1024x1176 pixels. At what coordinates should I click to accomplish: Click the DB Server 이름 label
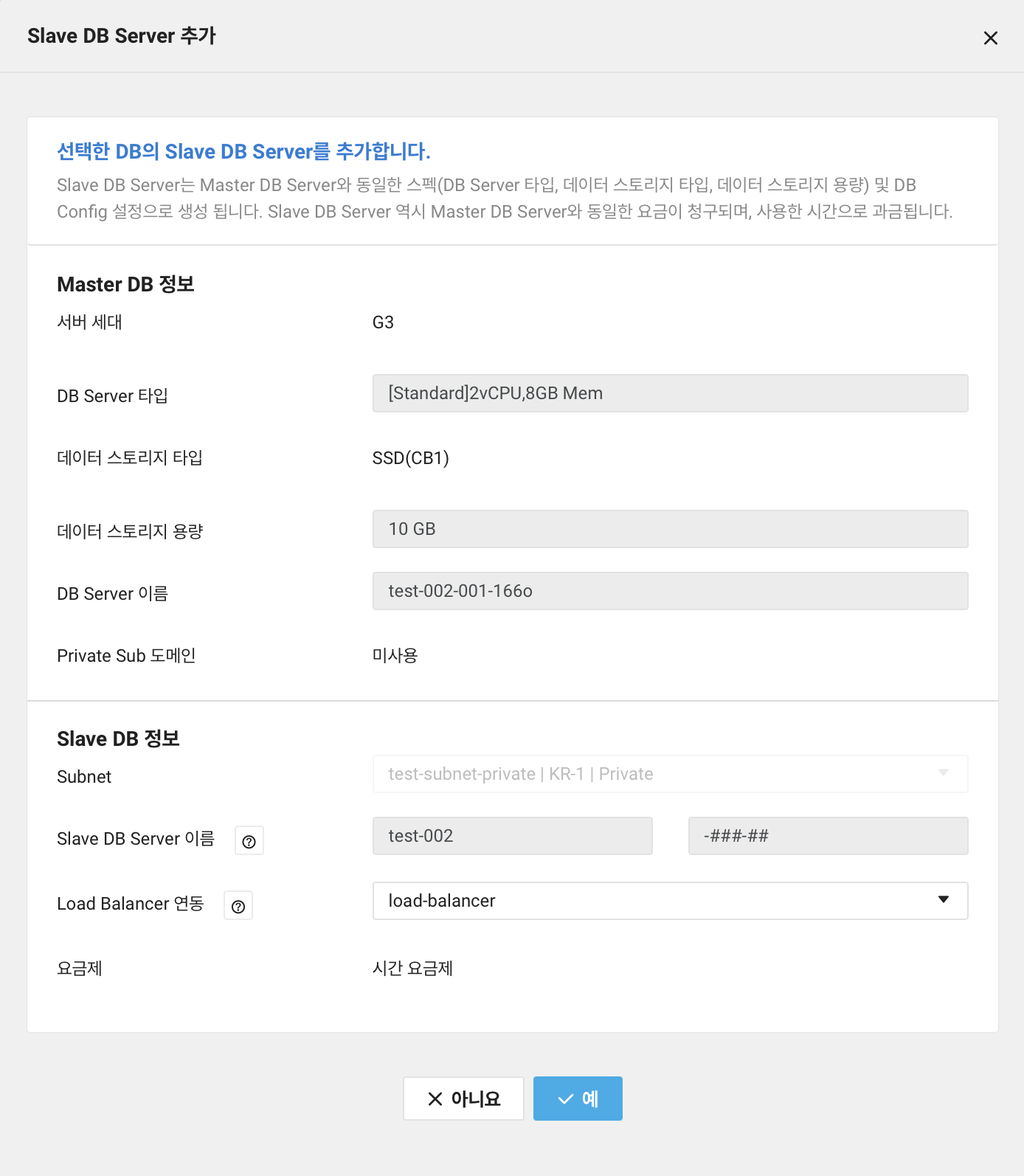point(112,594)
